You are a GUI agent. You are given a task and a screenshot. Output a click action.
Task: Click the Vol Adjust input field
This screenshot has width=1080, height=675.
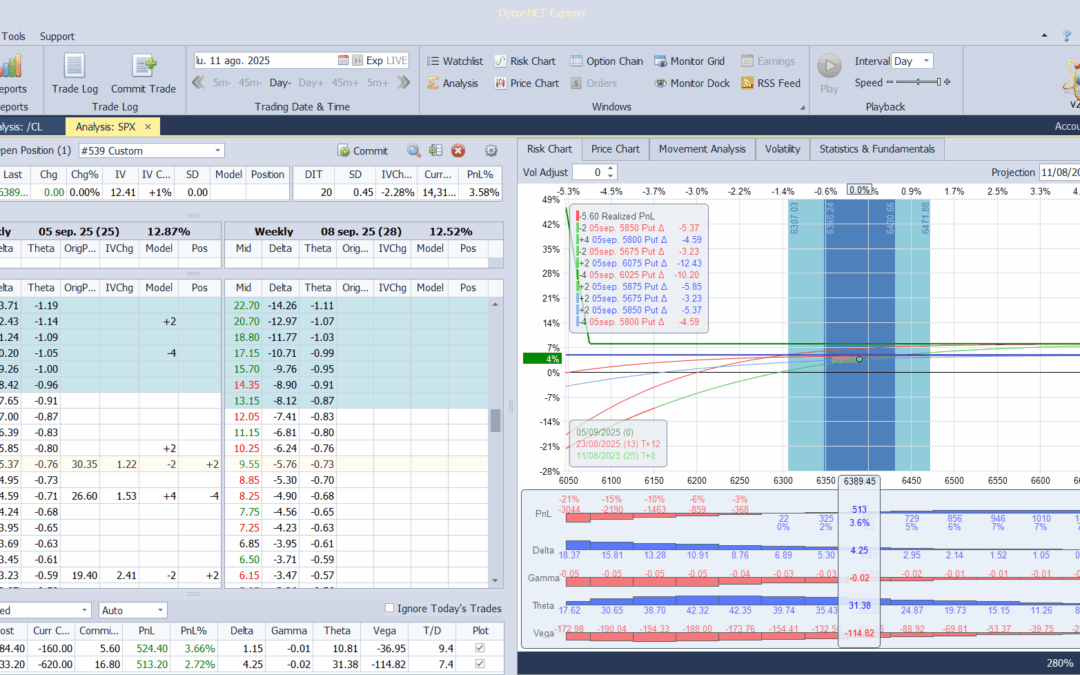(588, 172)
